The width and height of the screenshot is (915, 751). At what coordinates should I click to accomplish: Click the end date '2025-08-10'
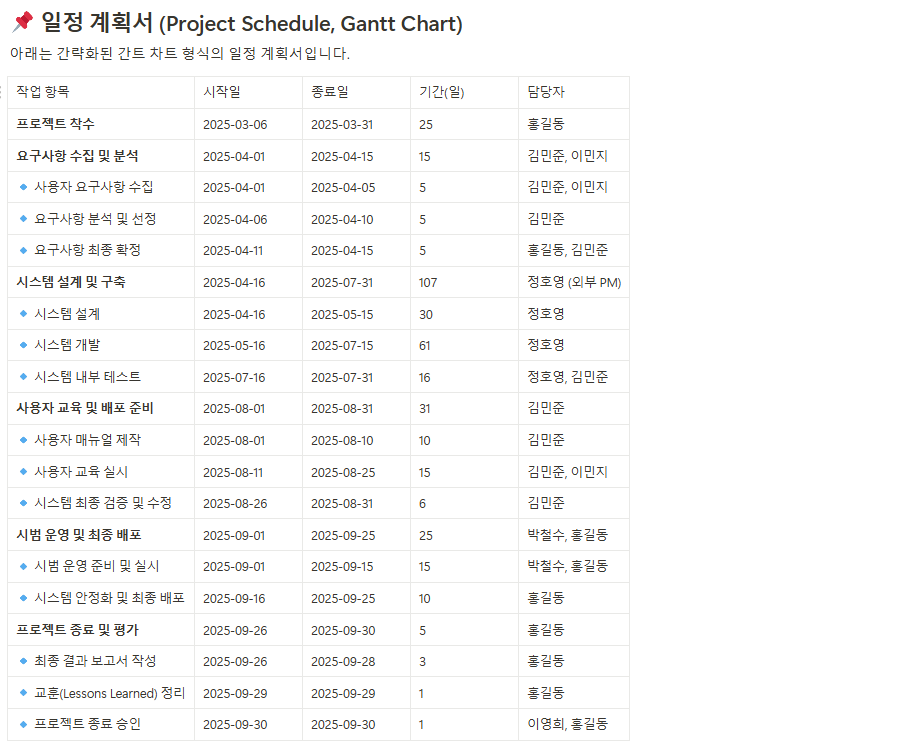(342, 441)
